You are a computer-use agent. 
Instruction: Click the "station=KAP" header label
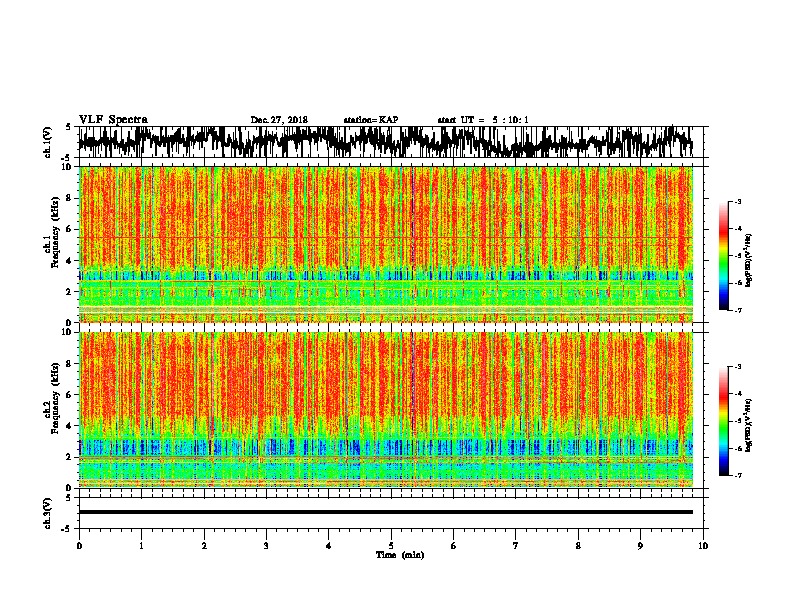[371, 120]
